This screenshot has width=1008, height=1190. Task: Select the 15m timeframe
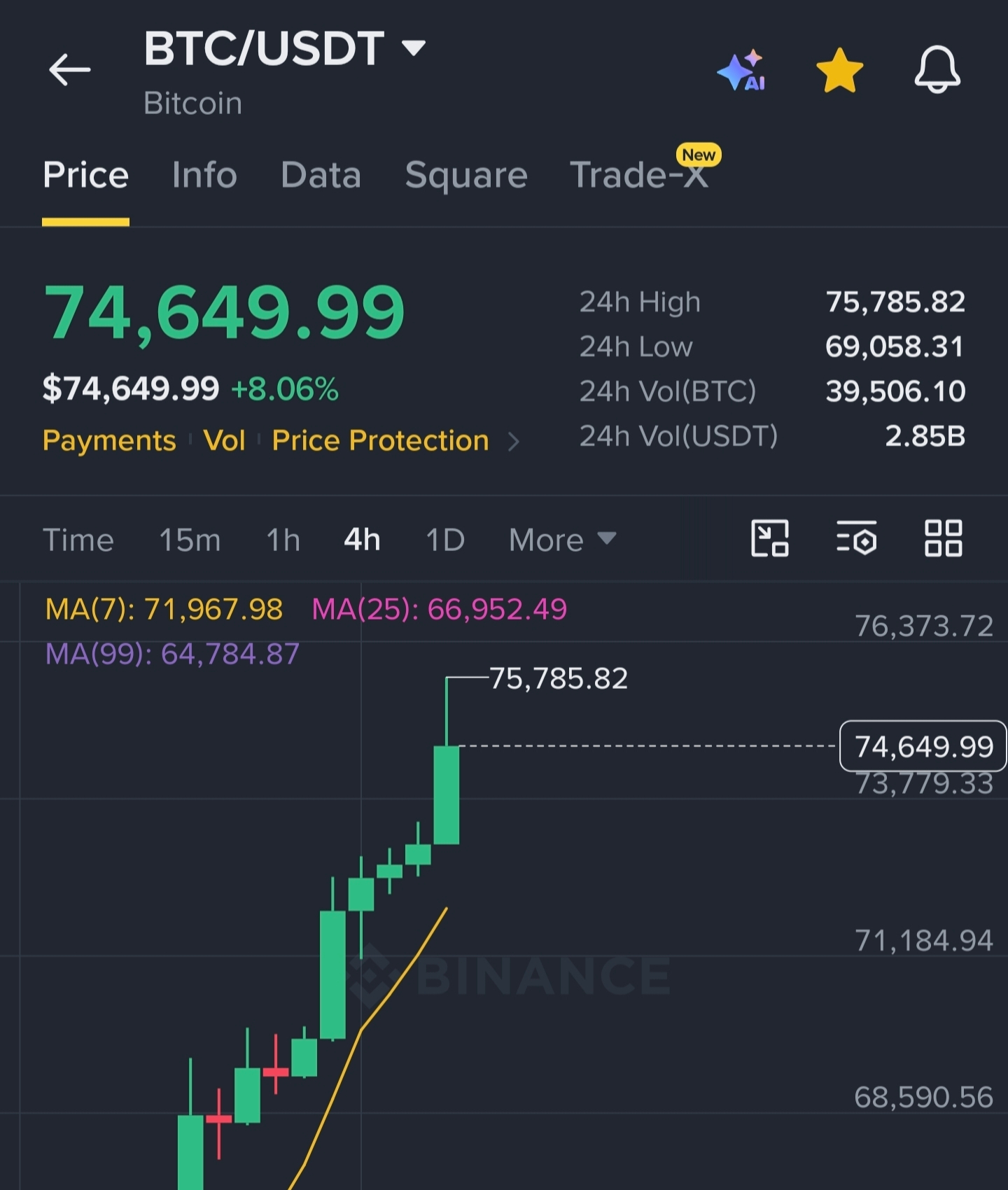pyautogui.click(x=190, y=540)
